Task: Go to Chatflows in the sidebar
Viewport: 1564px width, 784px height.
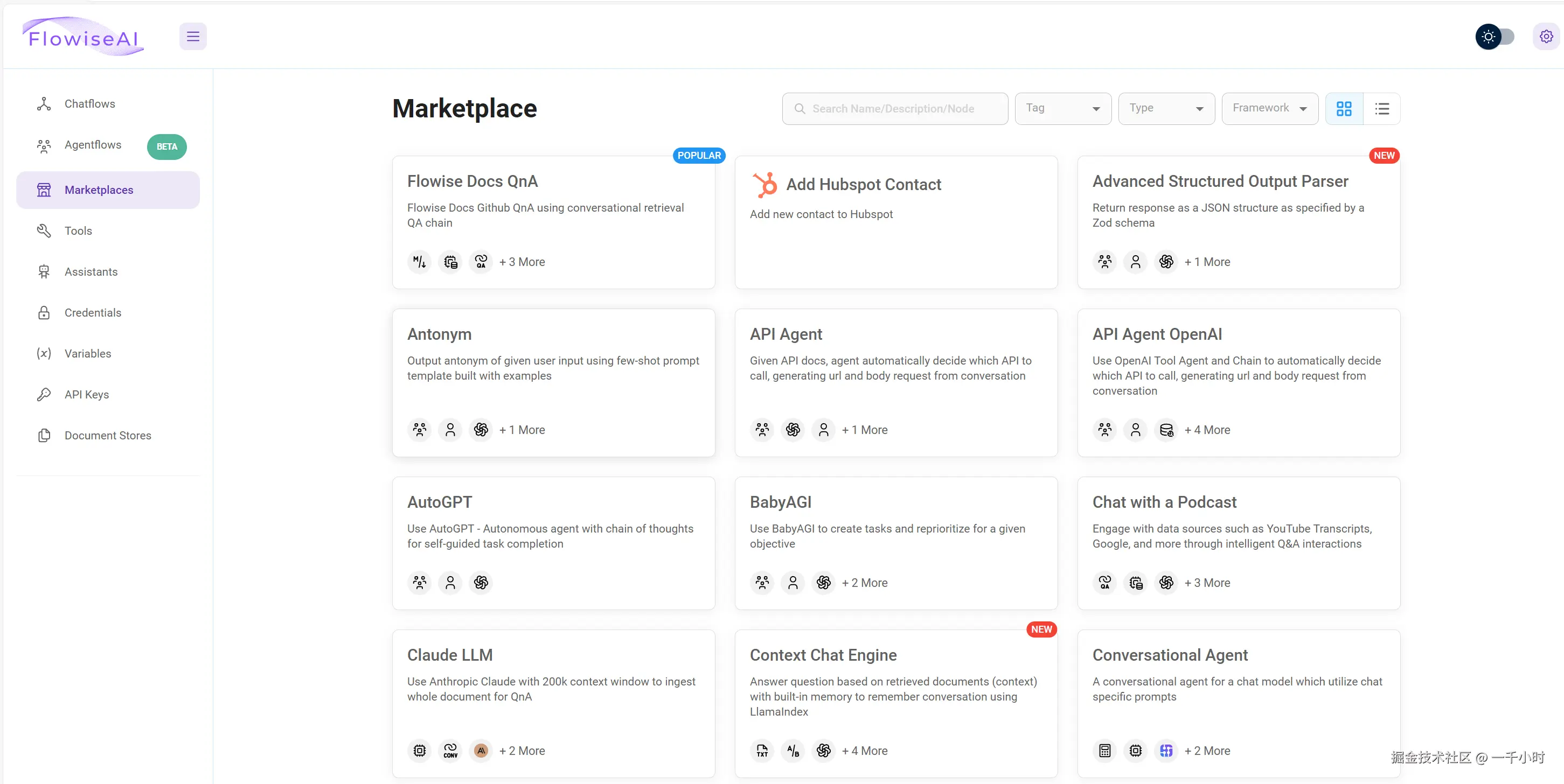Action: pyautogui.click(x=89, y=104)
